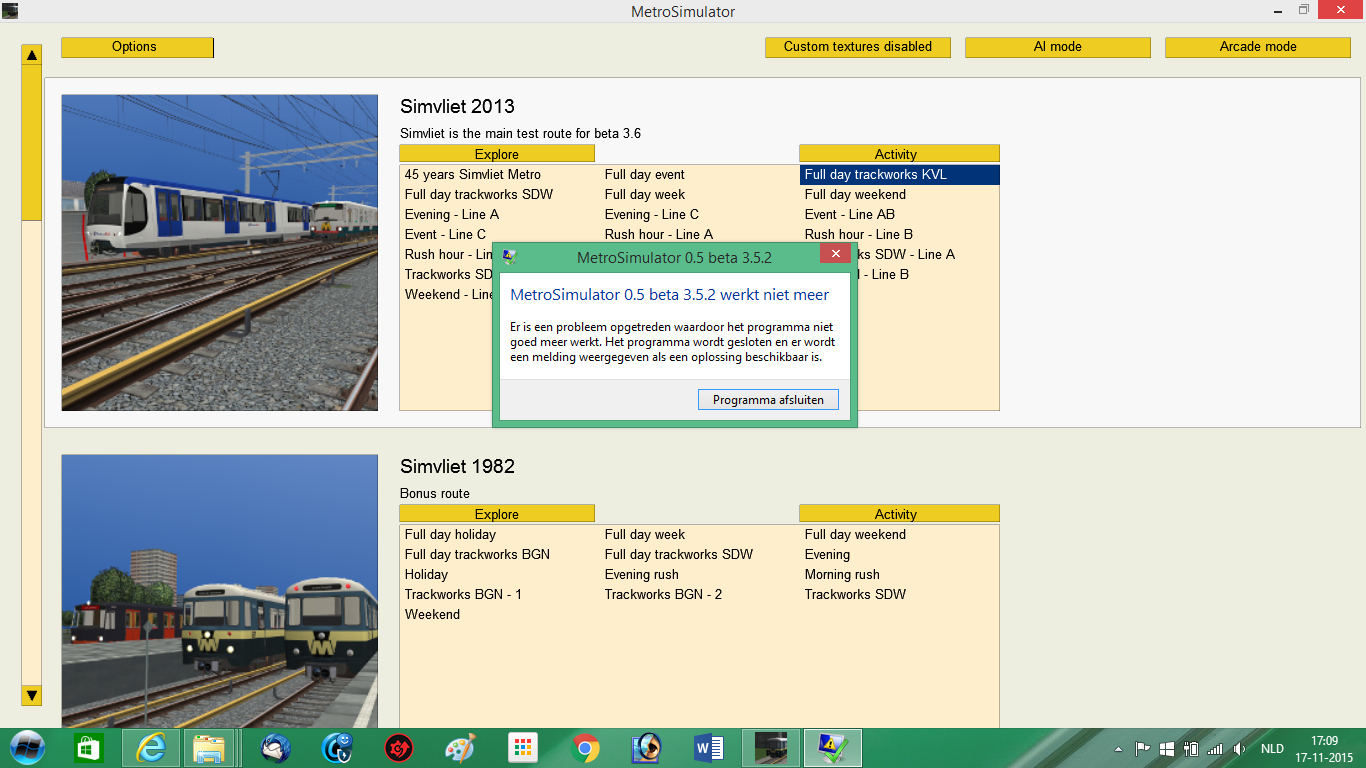This screenshot has width=1366, height=768.
Task: Click the MetroSimulator title bar icon
Action: 10,11
